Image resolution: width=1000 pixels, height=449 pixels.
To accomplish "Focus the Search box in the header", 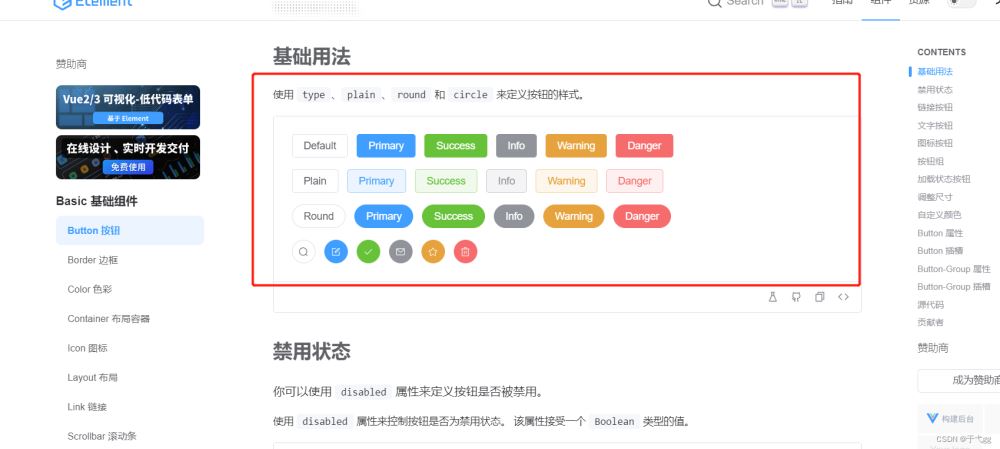I will point(758,3).
